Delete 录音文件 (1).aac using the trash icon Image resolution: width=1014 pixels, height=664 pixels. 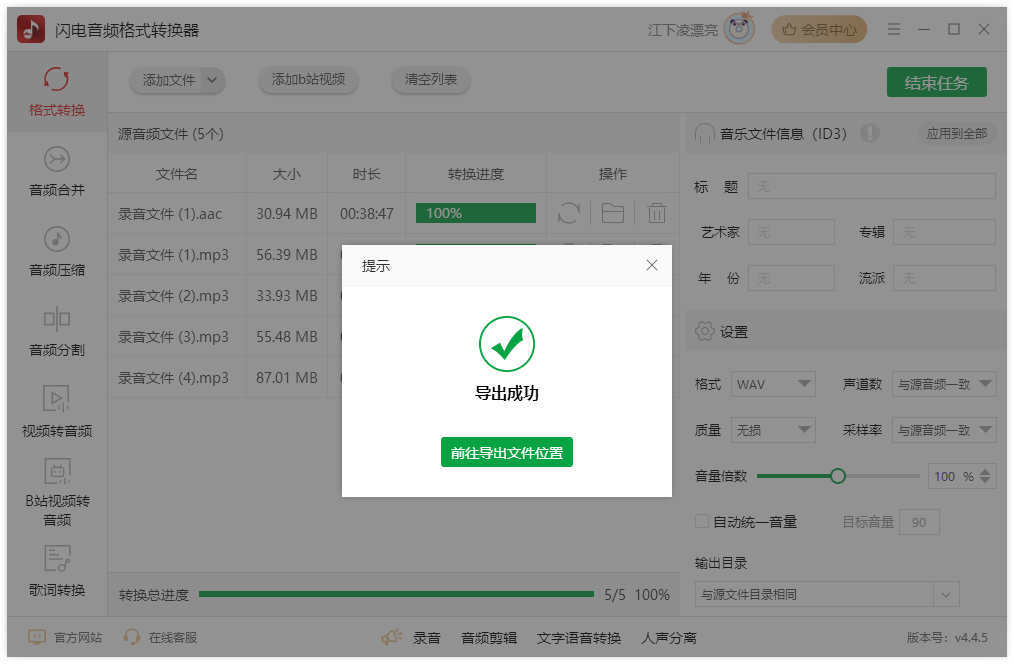pos(654,213)
